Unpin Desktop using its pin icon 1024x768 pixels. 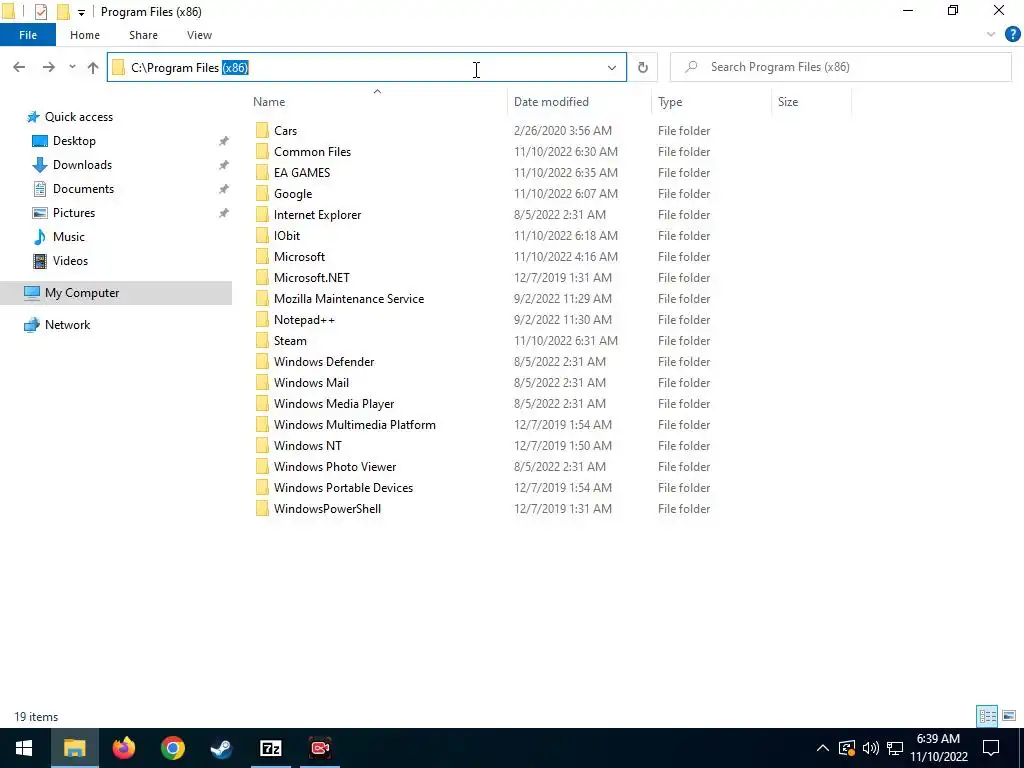point(223,141)
